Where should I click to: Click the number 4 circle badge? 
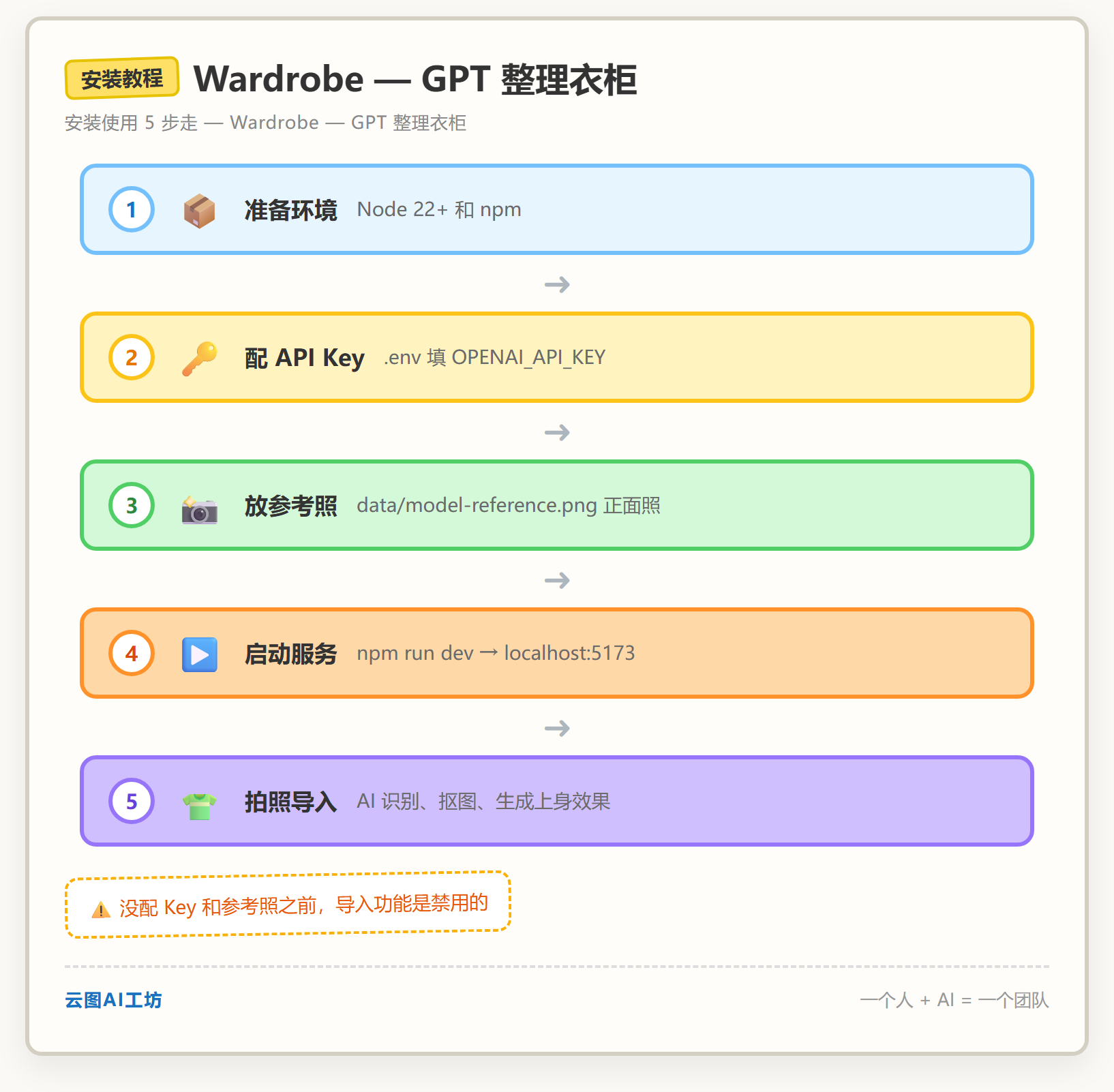tap(132, 653)
